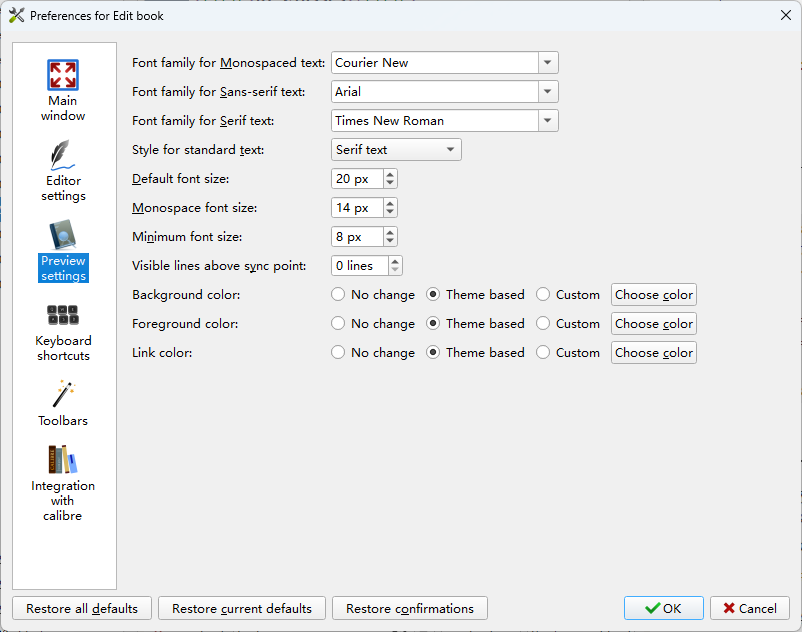Expand the Serif font family dropdown
This screenshot has width=802, height=632.
[547, 121]
